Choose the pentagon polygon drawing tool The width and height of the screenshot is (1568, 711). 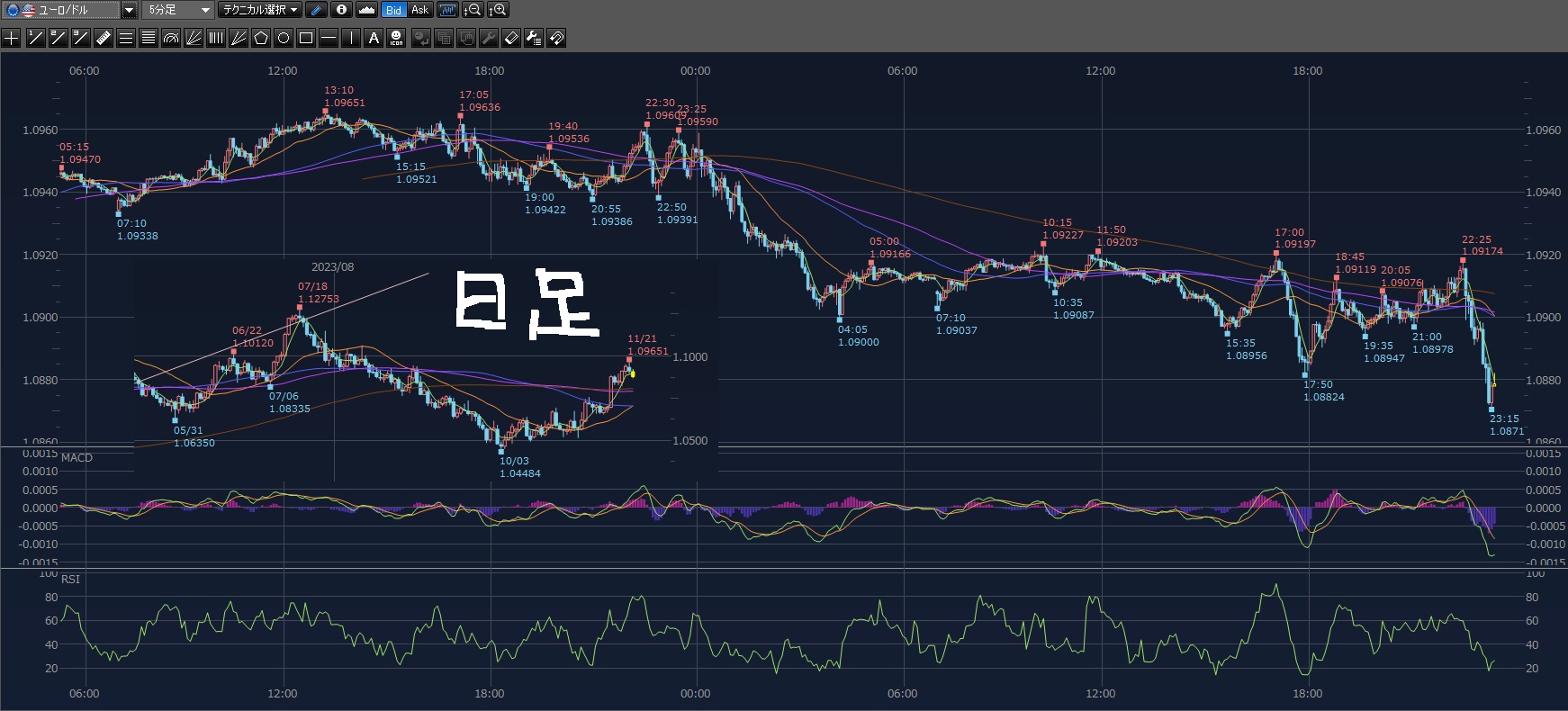click(261, 38)
